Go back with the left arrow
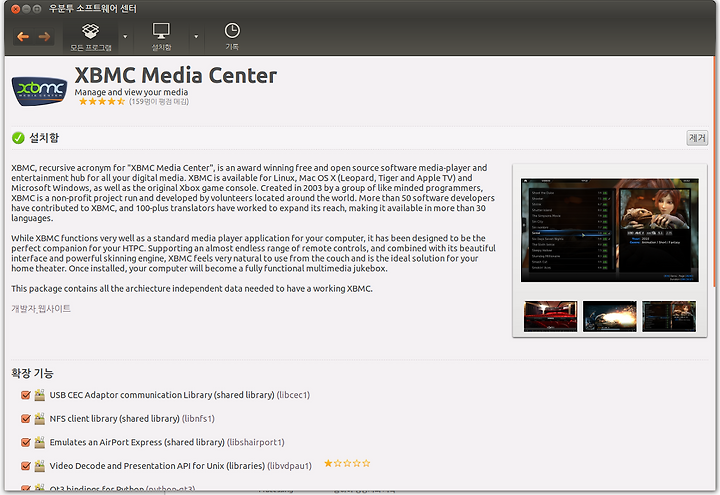 pyautogui.click(x=23, y=37)
